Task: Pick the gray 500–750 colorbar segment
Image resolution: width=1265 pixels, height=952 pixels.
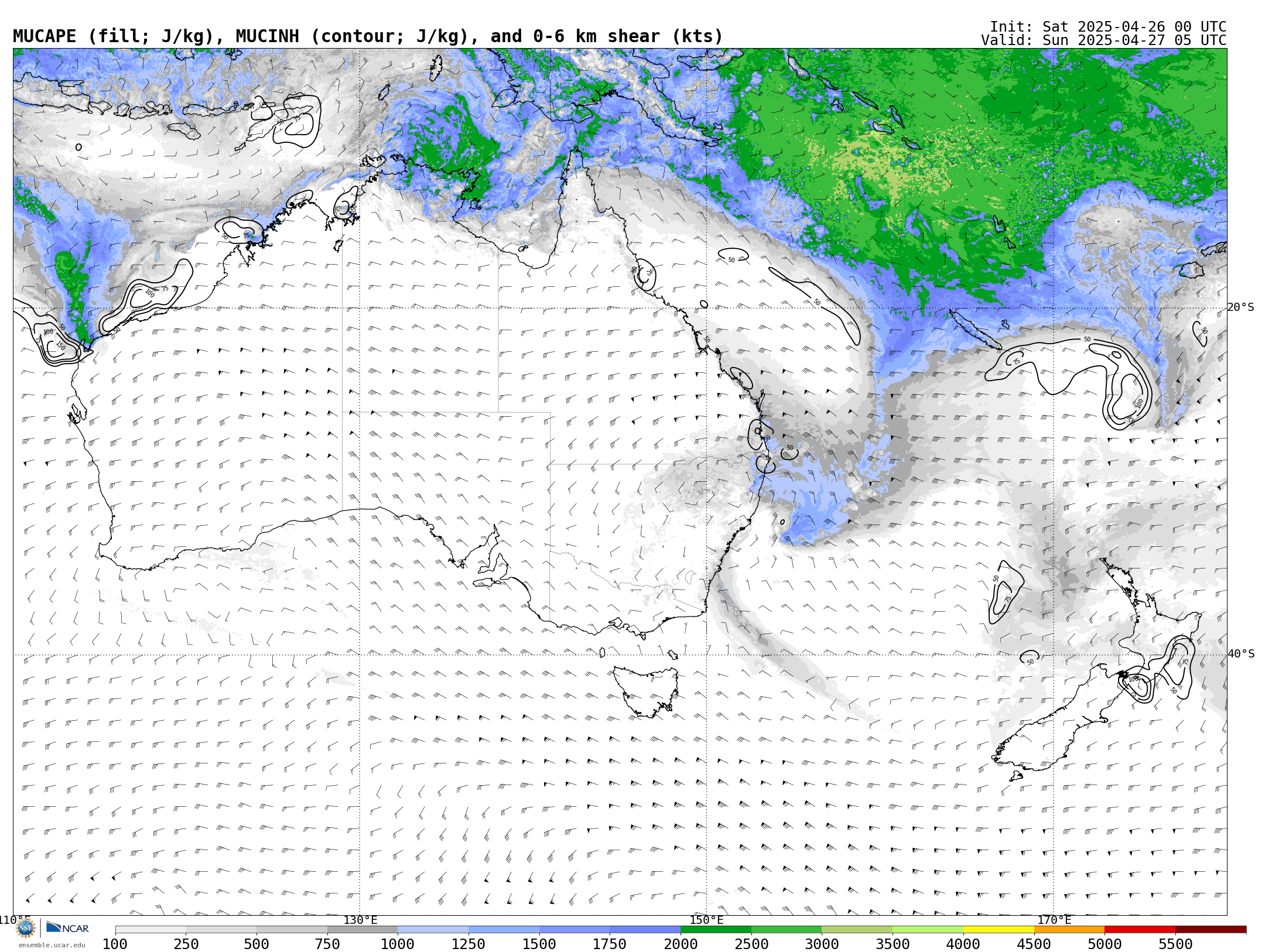Action: tap(292, 930)
